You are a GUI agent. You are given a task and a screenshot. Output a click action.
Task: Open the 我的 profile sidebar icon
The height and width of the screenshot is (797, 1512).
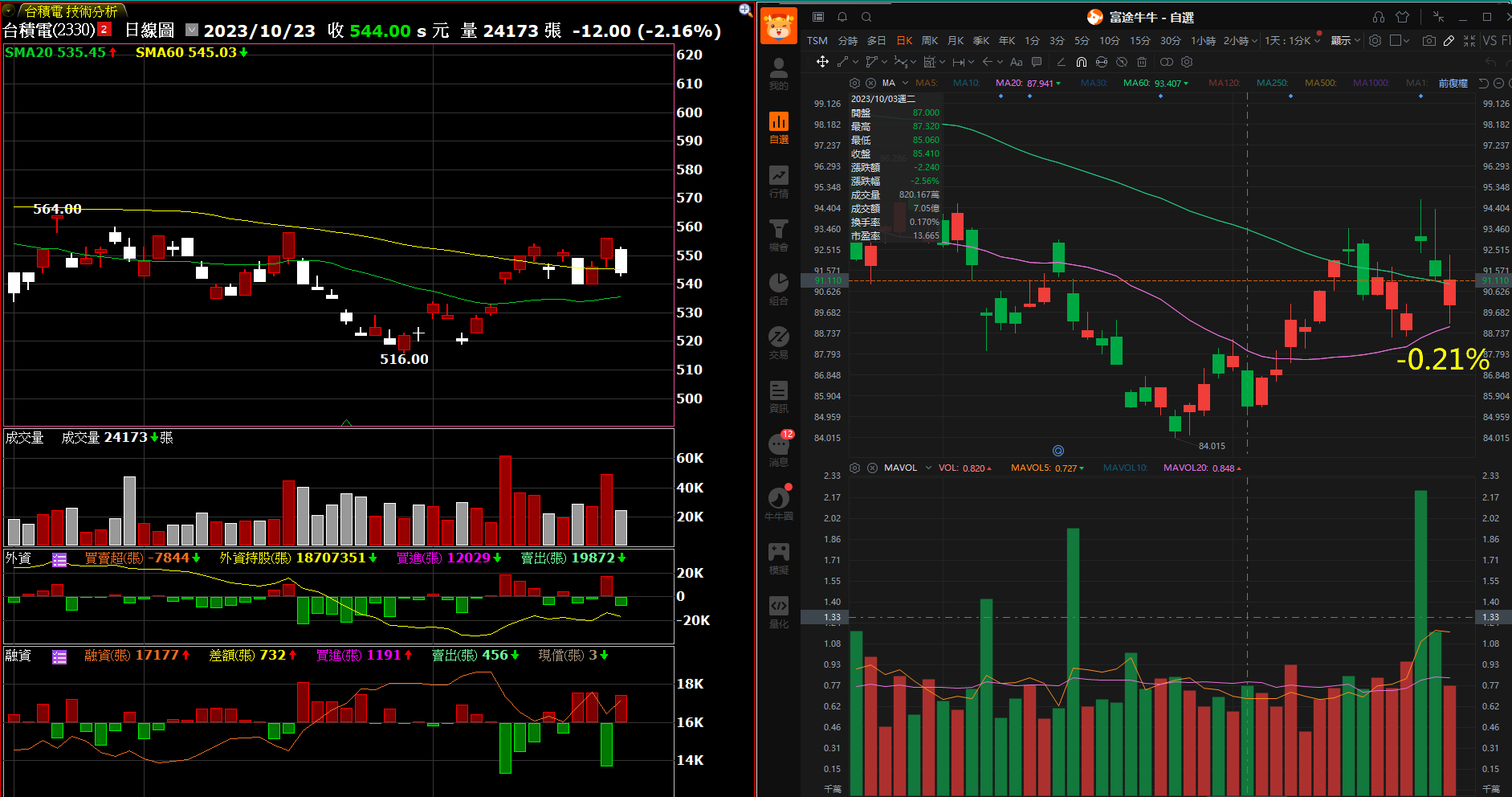click(779, 73)
